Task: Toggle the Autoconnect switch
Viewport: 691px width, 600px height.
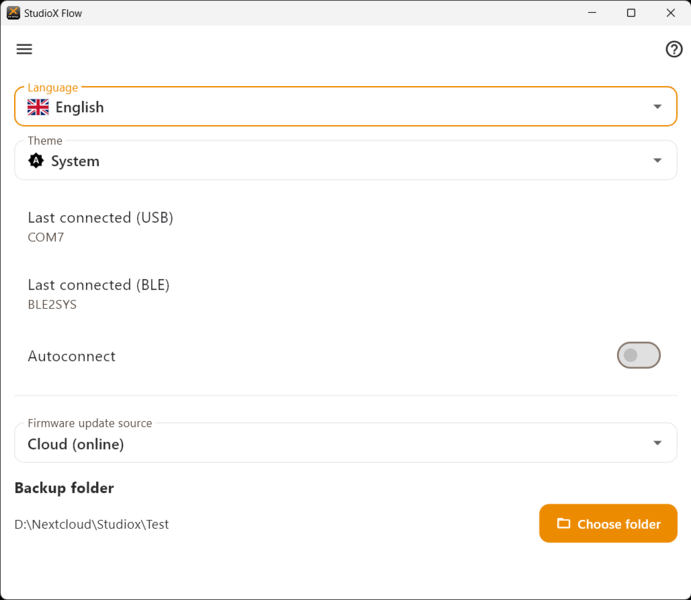Action: (x=638, y=355)
